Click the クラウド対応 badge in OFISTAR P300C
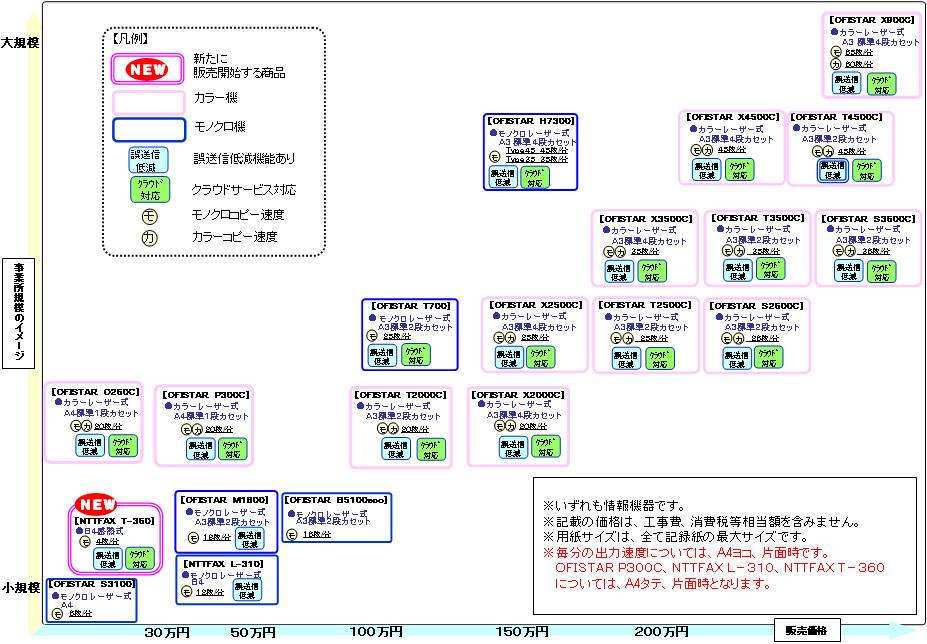This screenshot has width=927, height=644. [x=233, y=449]
